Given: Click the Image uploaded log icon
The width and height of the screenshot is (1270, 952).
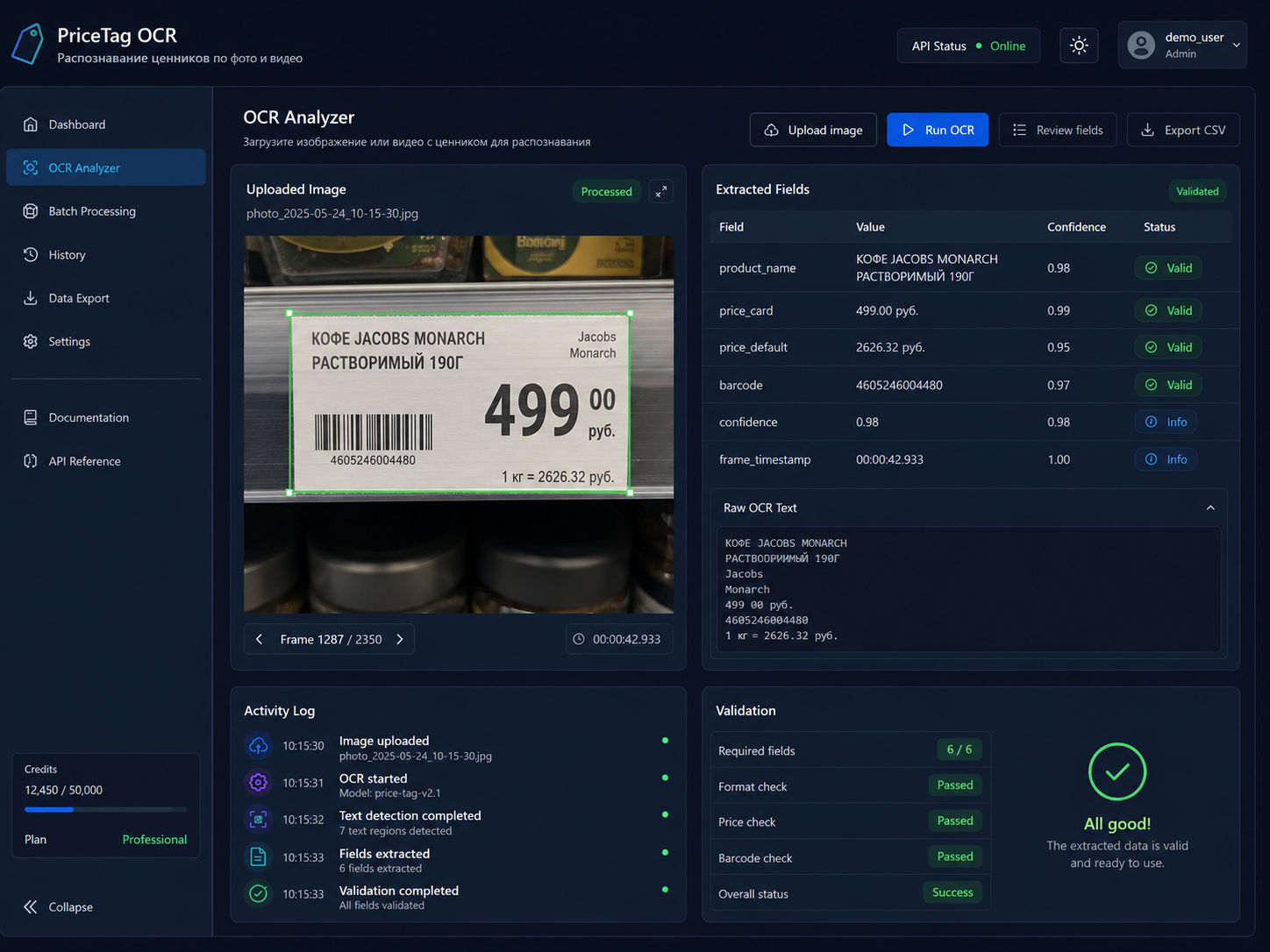Looking at the screenshot, I should 258,745.
